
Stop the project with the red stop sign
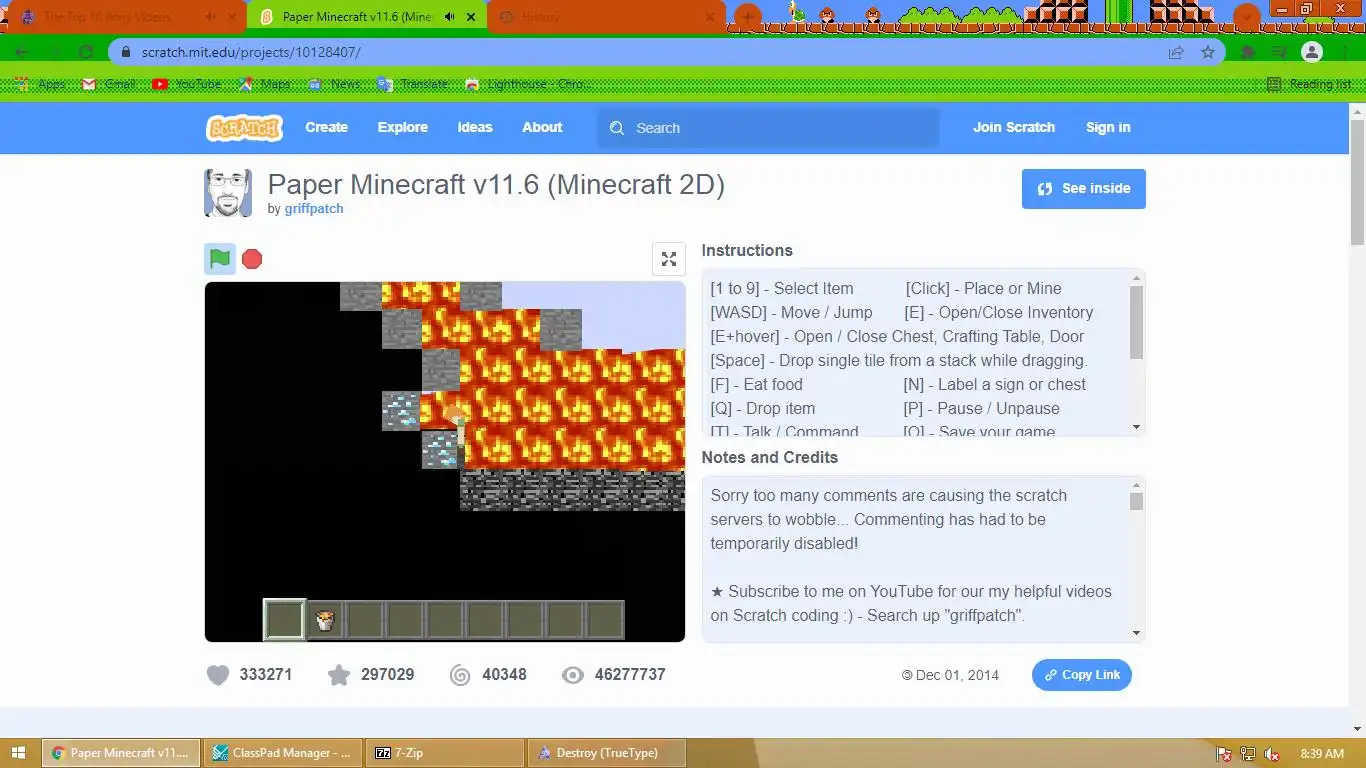point(252,259)
